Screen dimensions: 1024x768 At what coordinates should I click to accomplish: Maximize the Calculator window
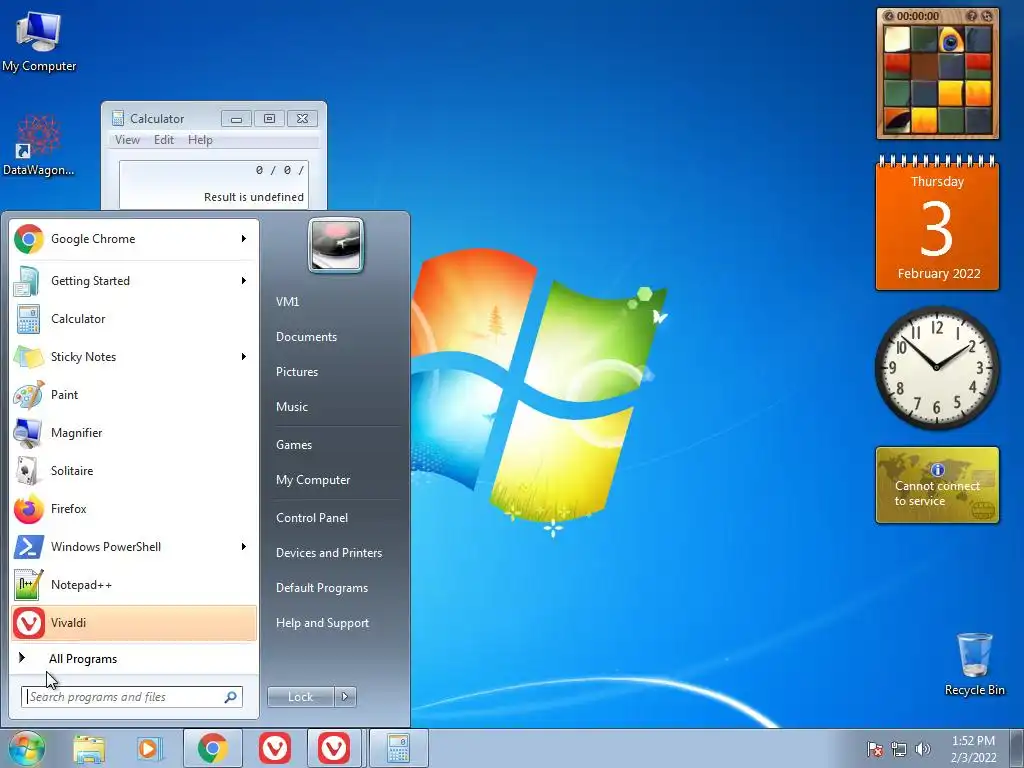coord(269,119)
